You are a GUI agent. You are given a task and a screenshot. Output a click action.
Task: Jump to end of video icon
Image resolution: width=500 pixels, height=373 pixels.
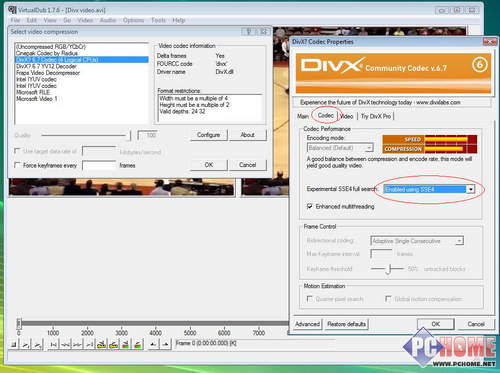pyautogui.click(x=89, y=344)
